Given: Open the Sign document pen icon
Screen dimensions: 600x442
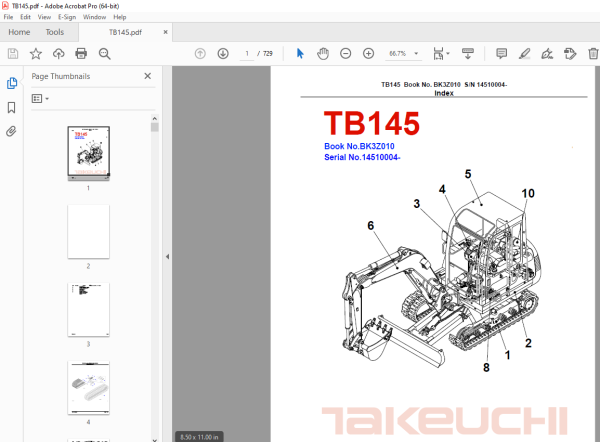Looking at the screenshot, I should (x=547, y=54).
